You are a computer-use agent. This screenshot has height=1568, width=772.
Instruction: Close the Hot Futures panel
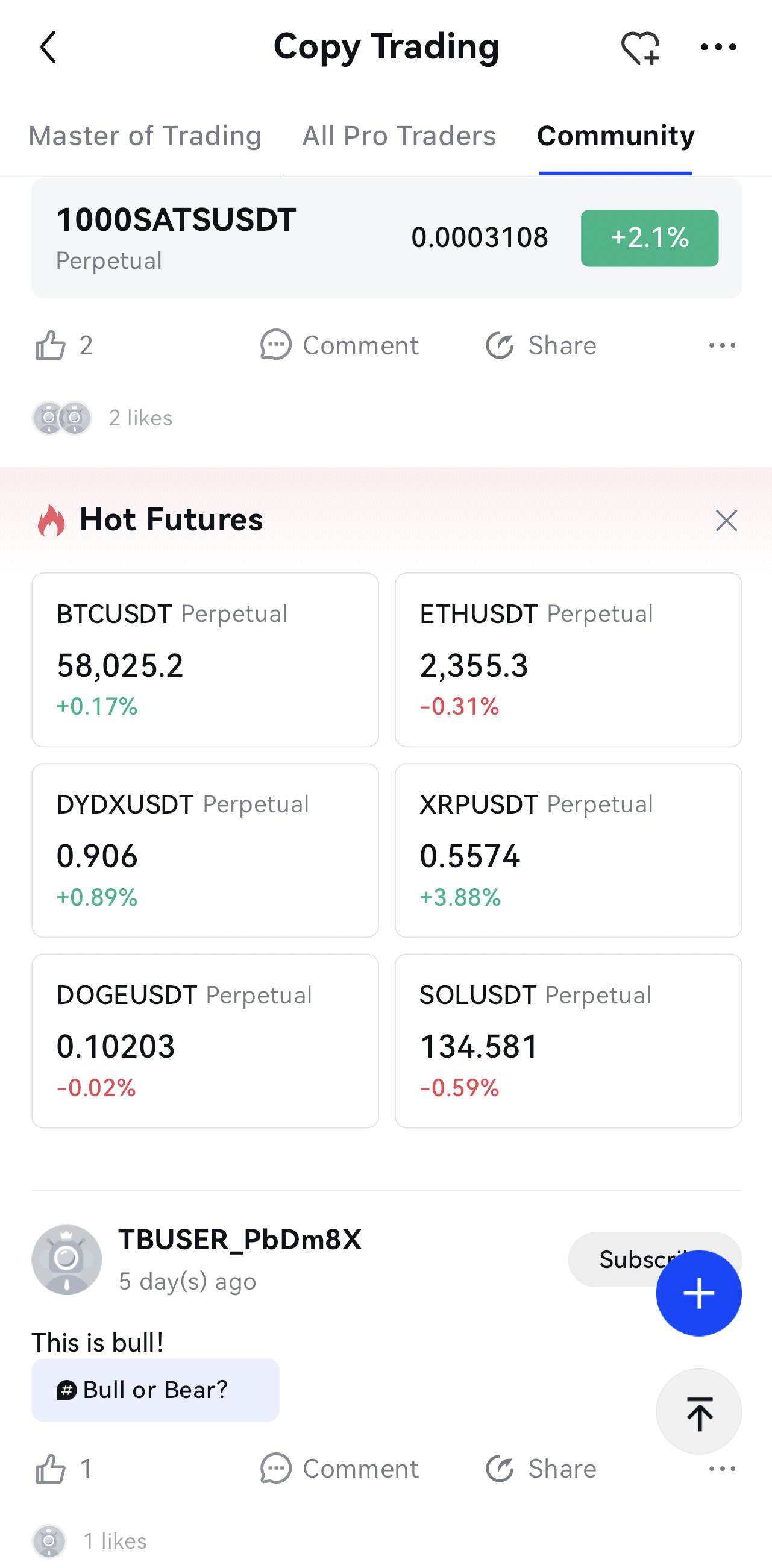726,521
